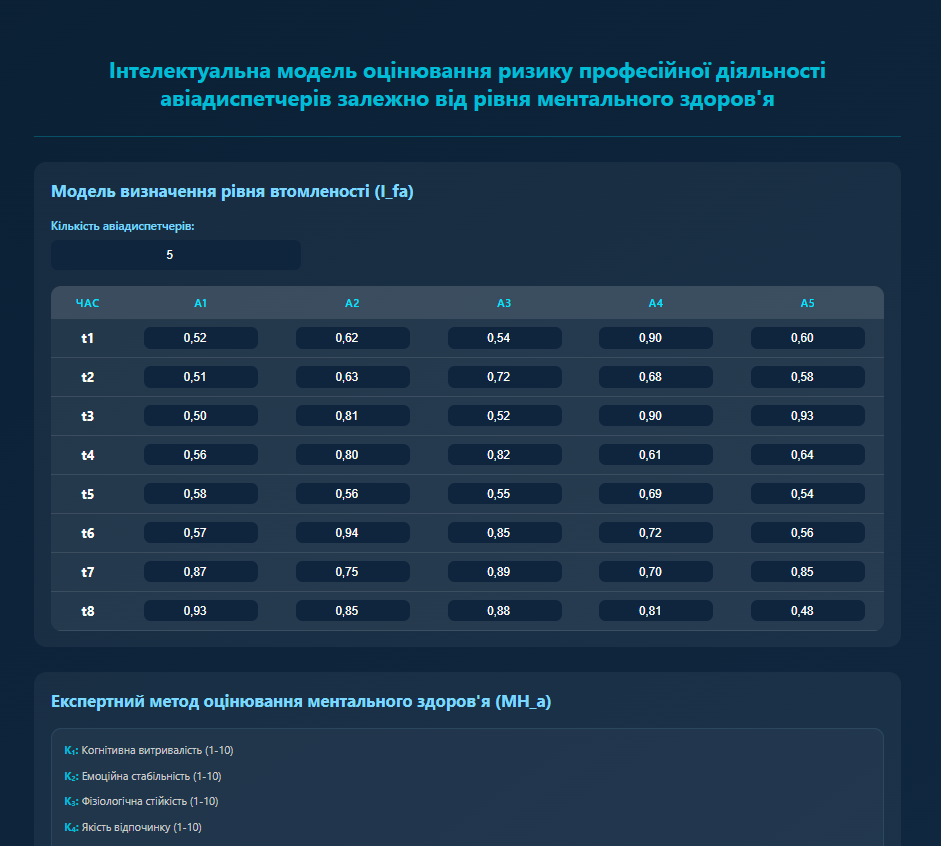The height and width of the screenshot is (846, 941).
Task: Click the t8 A3 input 0,88
Action: coord(505,611)
